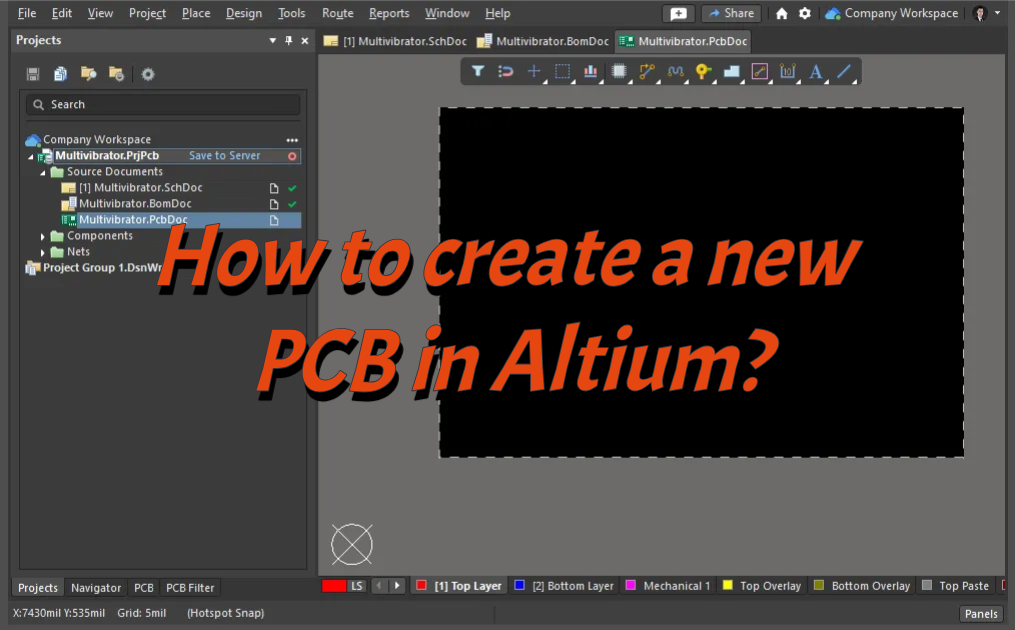Click the Save to Server link
The image size is (1015, 630).
[x=224, y=155]
